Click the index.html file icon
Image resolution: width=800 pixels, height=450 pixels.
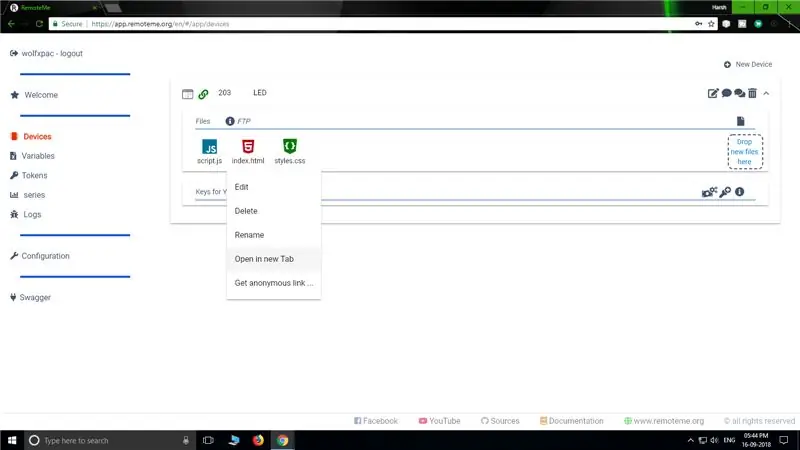[248, 146]
